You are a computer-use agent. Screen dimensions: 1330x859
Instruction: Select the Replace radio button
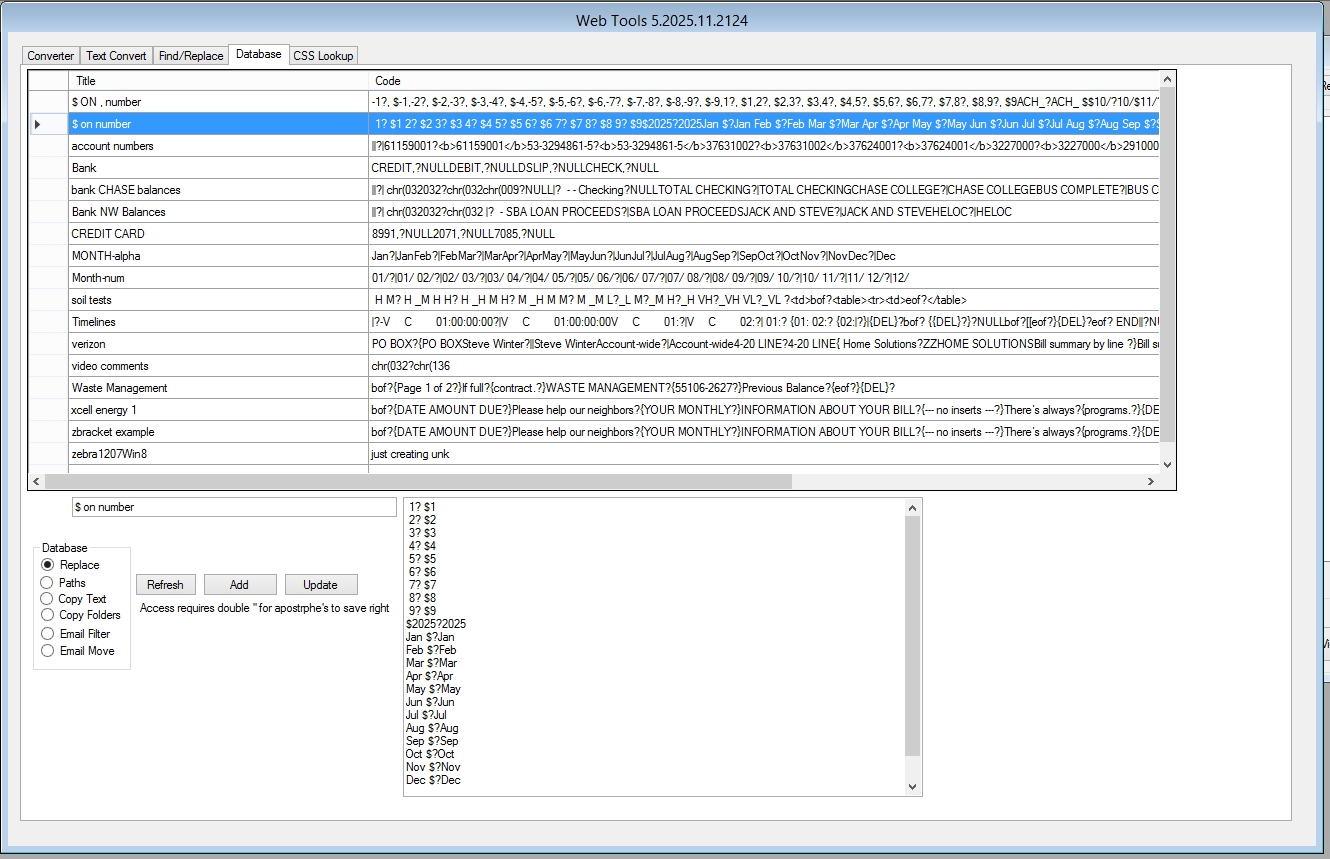tap(47, 565)
